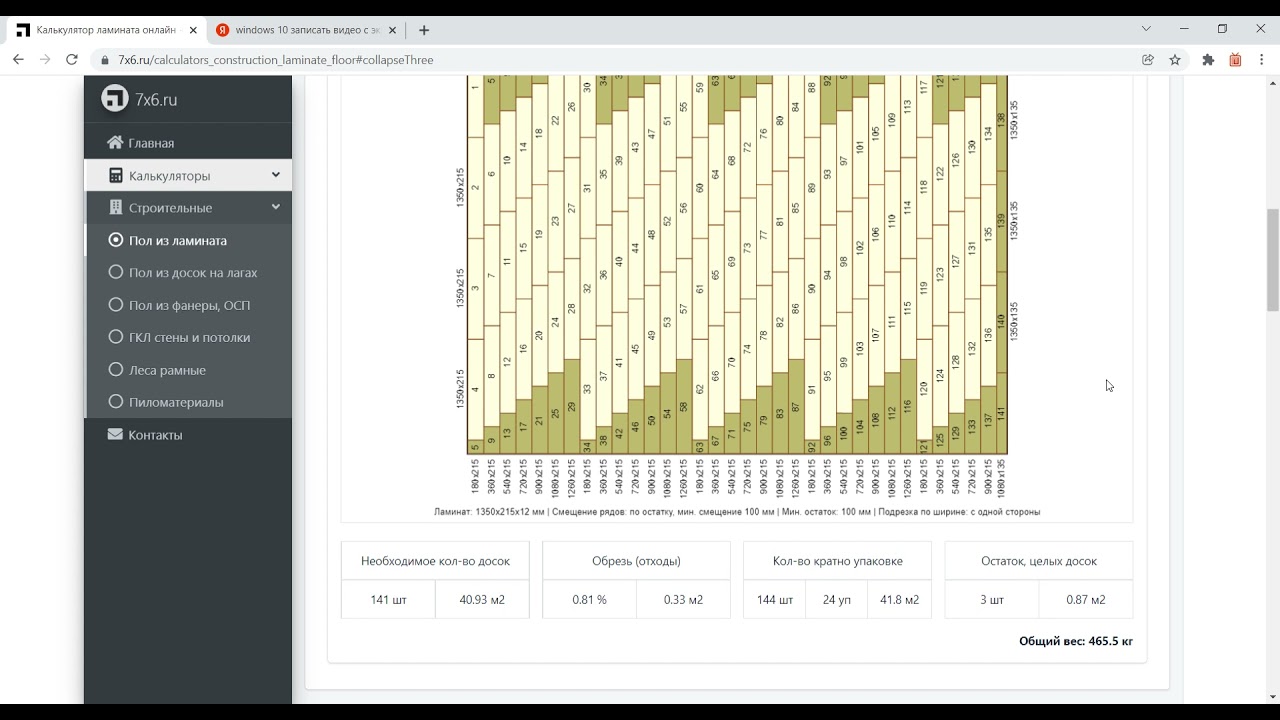Collapse the Строительные submenu chevron
The image size is (1280, 720).
click(275, 207)
